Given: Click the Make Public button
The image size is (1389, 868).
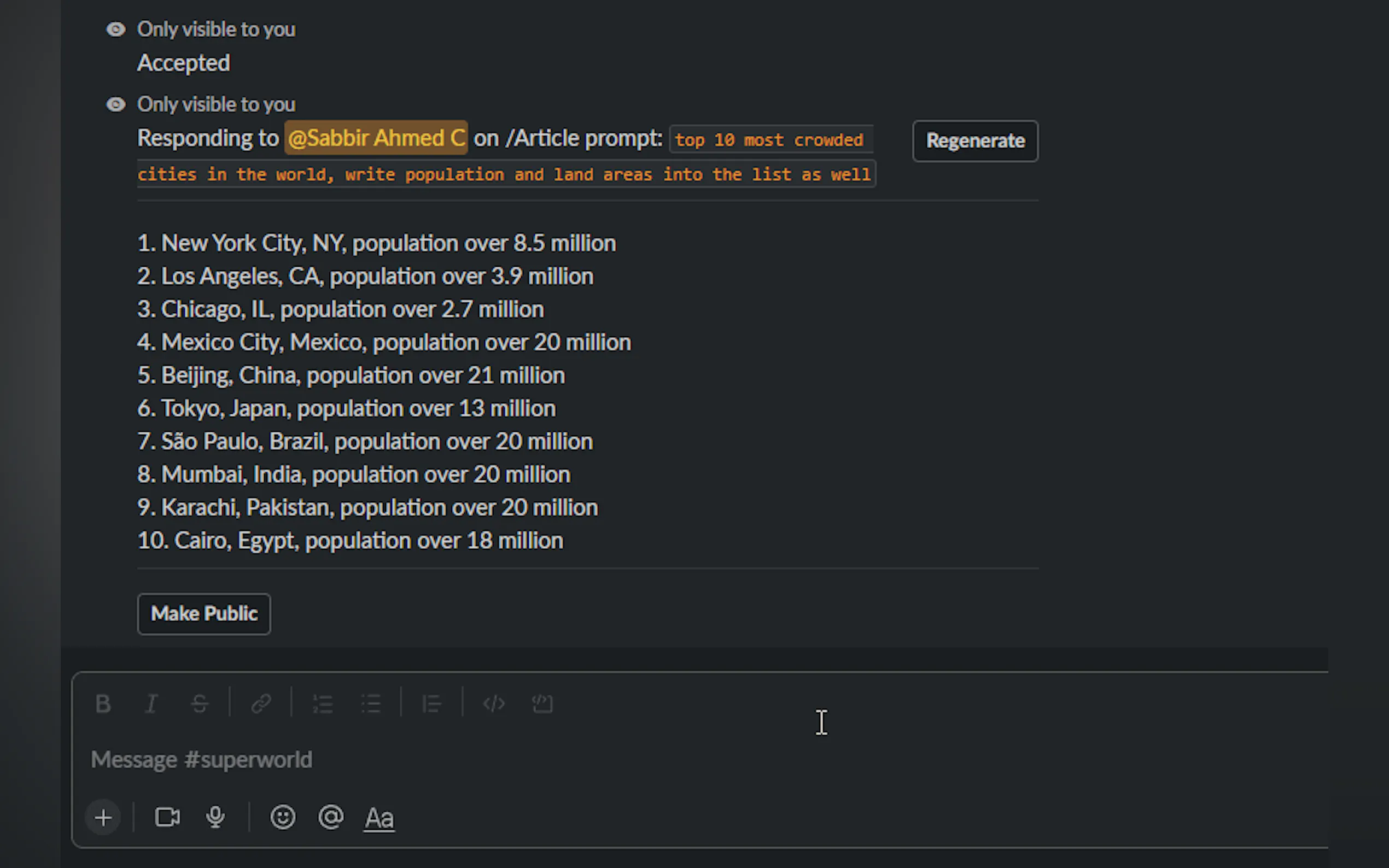Looking at the screenshot, I should pyautogui.click(x=204, y=614).
